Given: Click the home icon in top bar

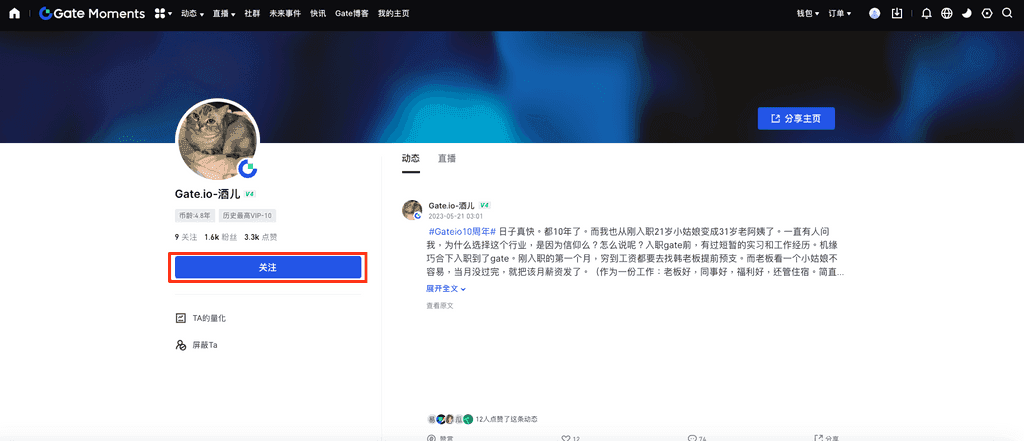Looking at the screenshot, I should (x=14, y=14).
